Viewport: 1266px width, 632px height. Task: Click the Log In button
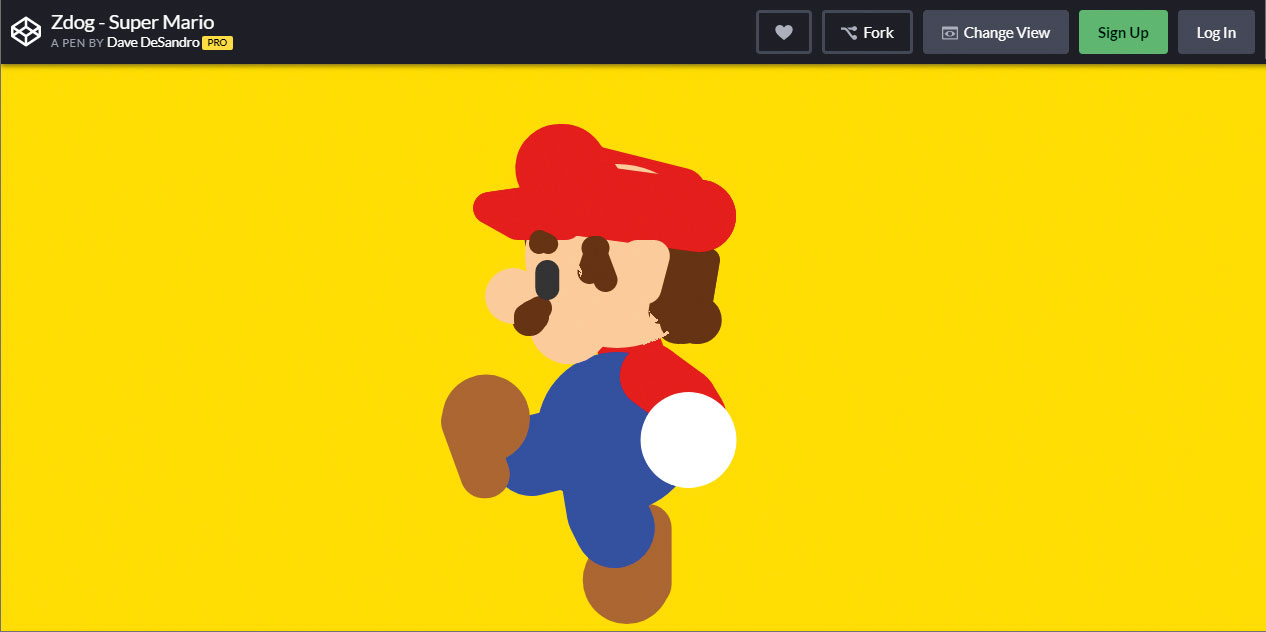pyautogui.click(x=1216, y=32)
